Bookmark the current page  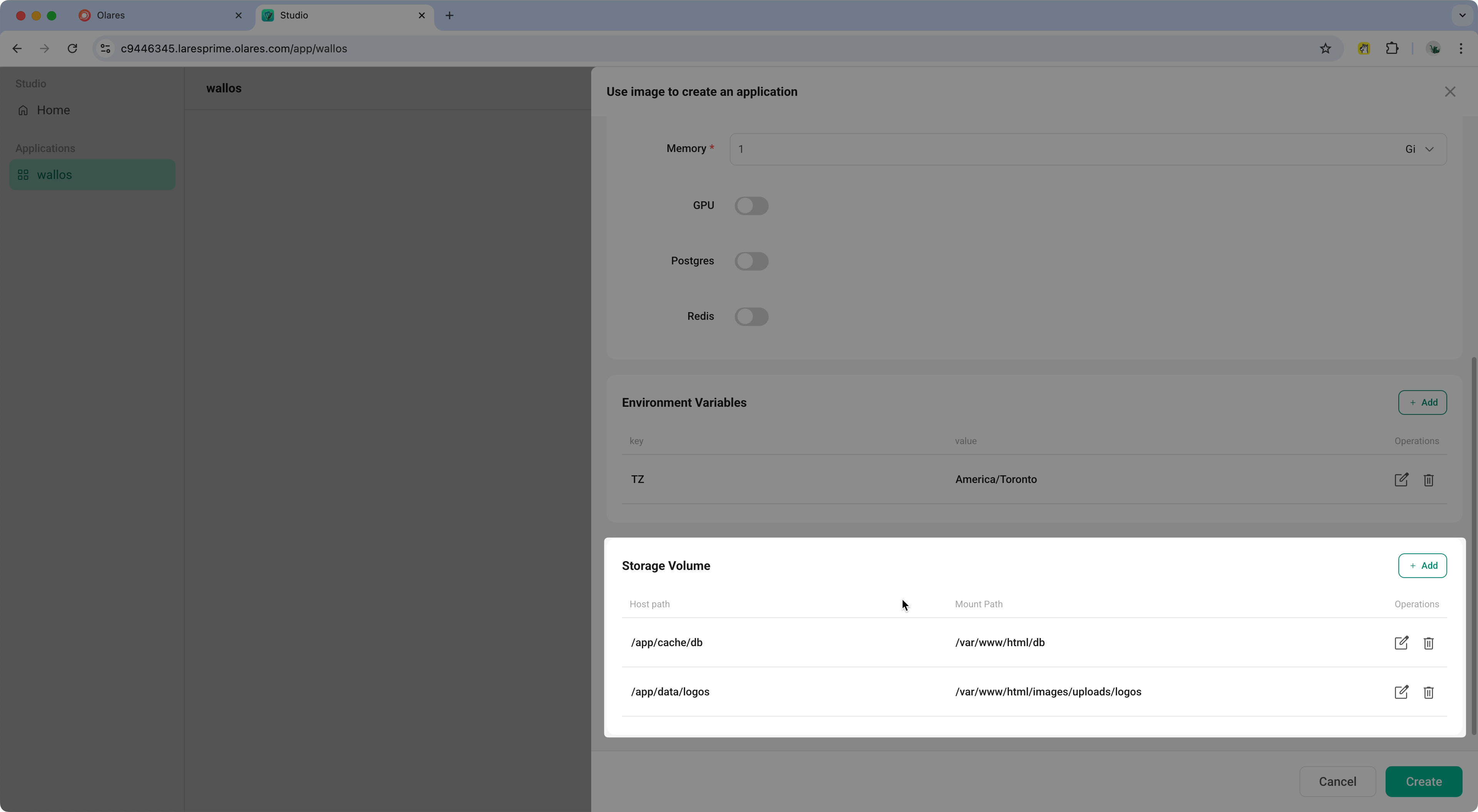pos(1325,48)
